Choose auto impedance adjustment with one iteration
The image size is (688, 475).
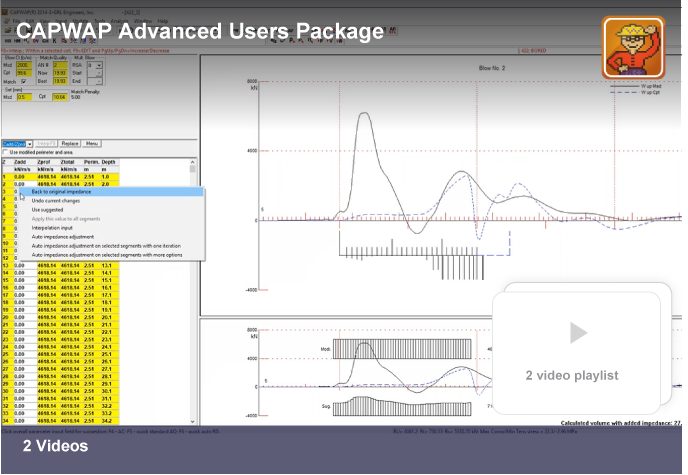[111, 246]
